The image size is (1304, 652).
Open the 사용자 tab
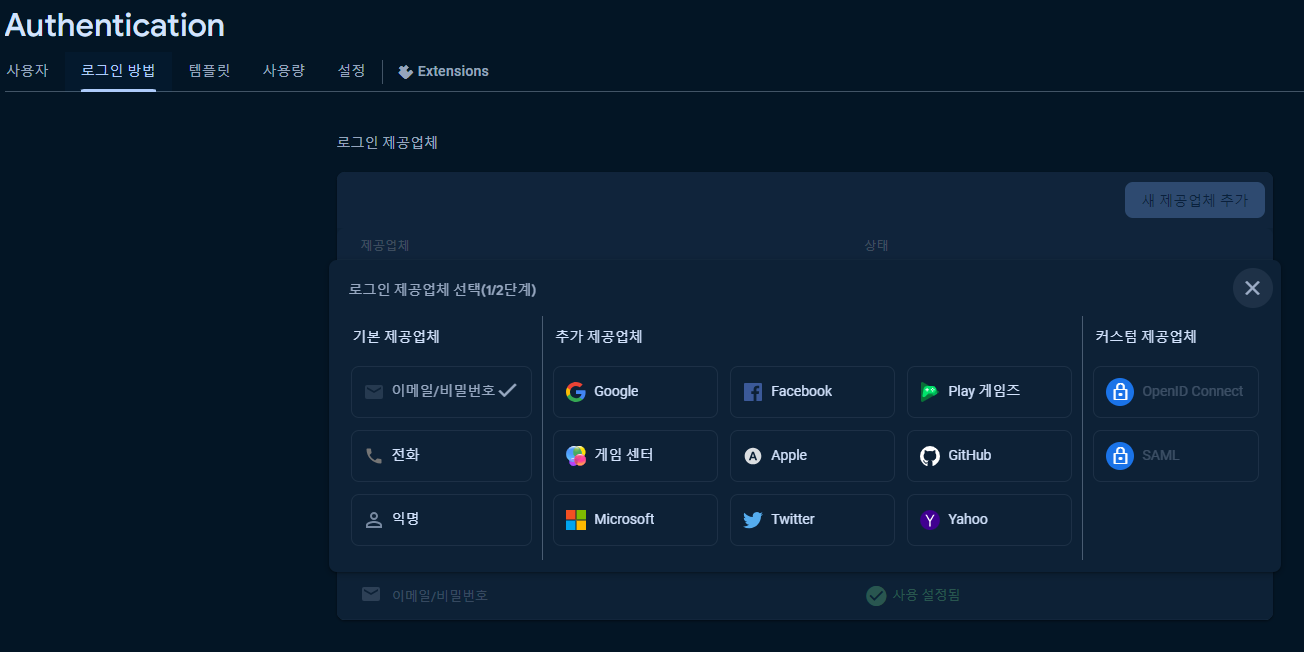tap(27, 71)
